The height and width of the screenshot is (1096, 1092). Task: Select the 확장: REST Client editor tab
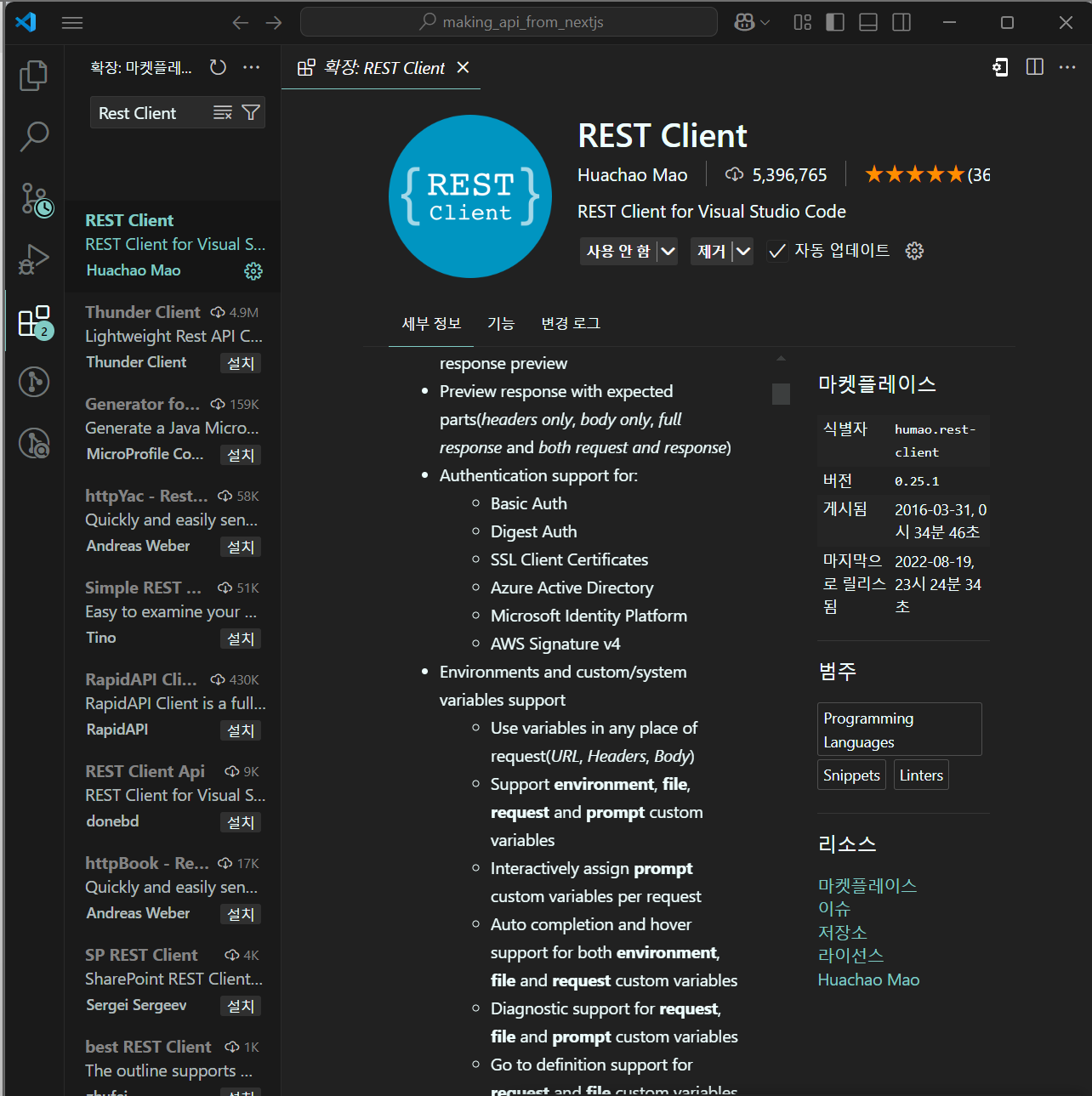coord(381,67)
